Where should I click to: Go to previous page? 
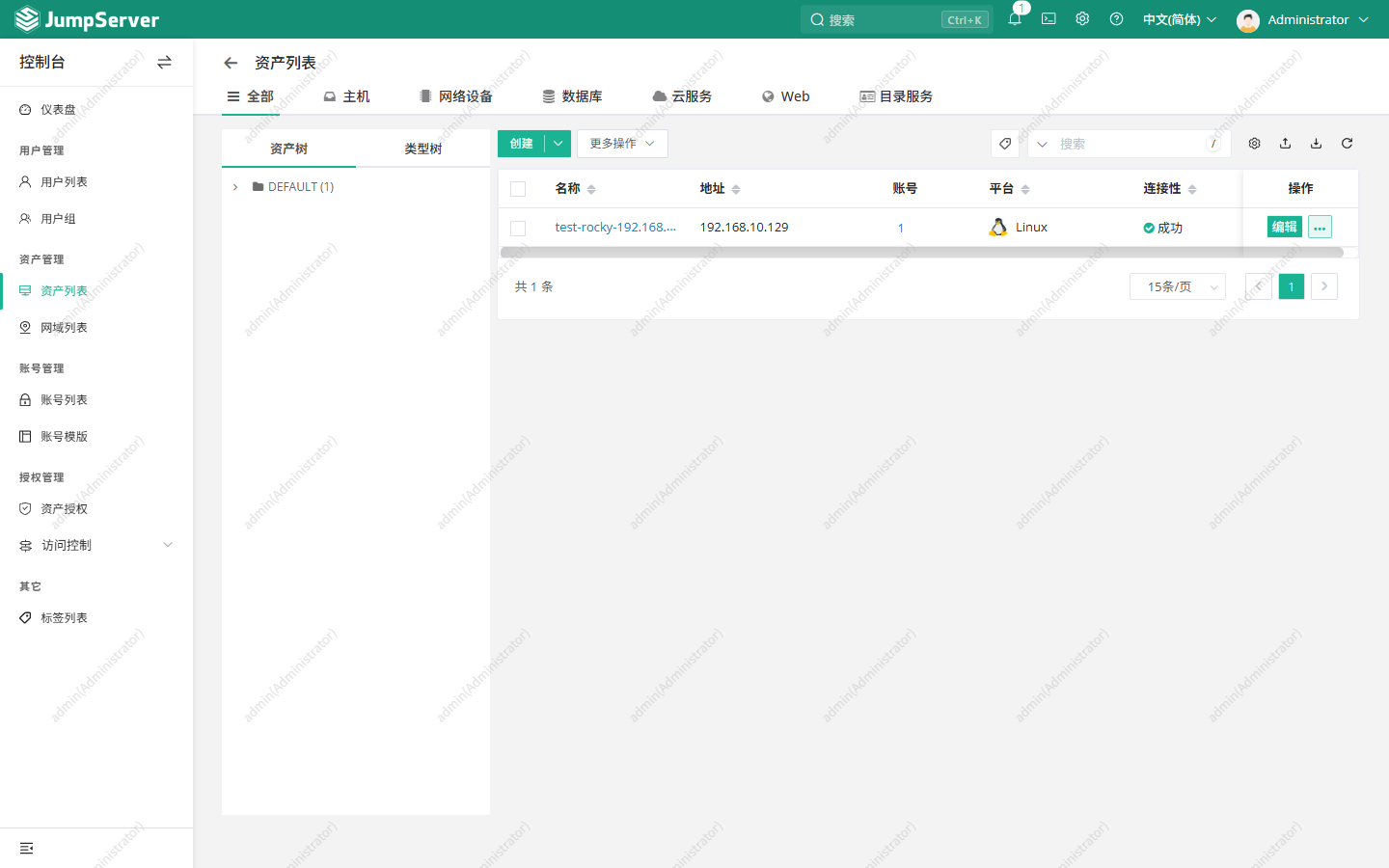[1258, 286]
